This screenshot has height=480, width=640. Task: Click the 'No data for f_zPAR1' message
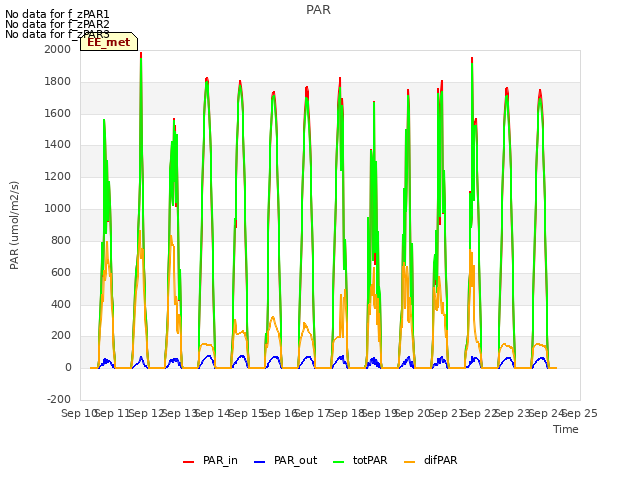[x=57, y=15]
